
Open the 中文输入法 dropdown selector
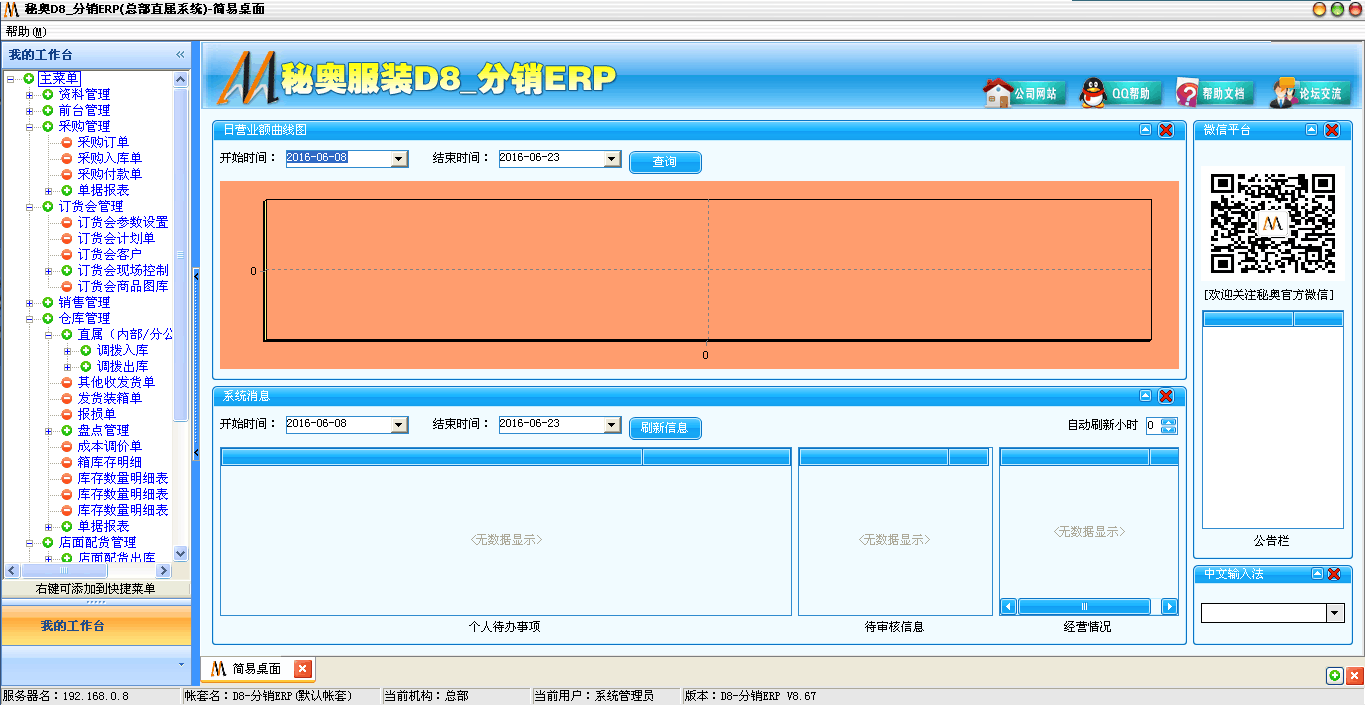tap(1336, 612)
